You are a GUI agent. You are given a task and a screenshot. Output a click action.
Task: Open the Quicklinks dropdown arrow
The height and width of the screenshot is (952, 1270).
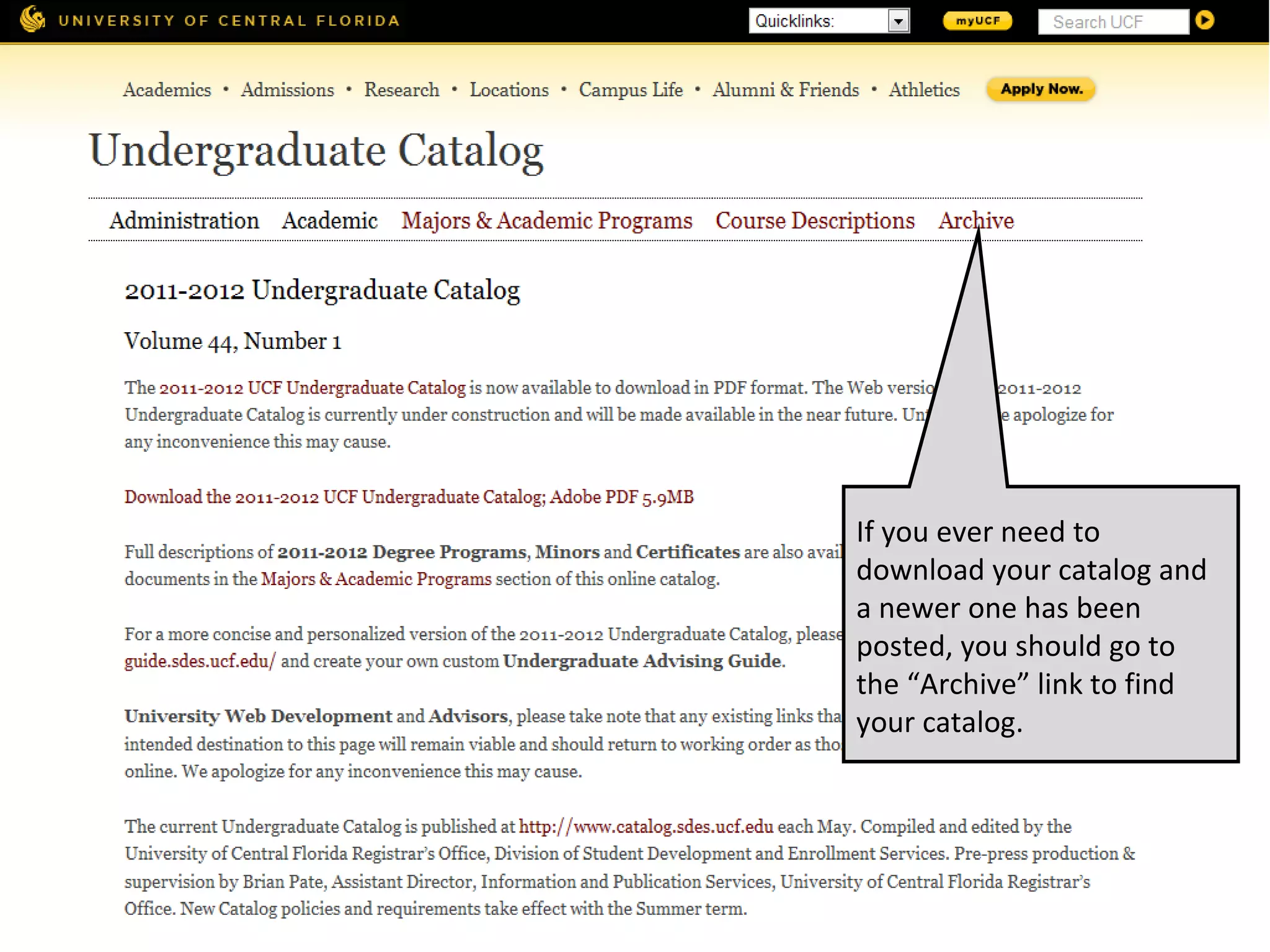[898, 22]
